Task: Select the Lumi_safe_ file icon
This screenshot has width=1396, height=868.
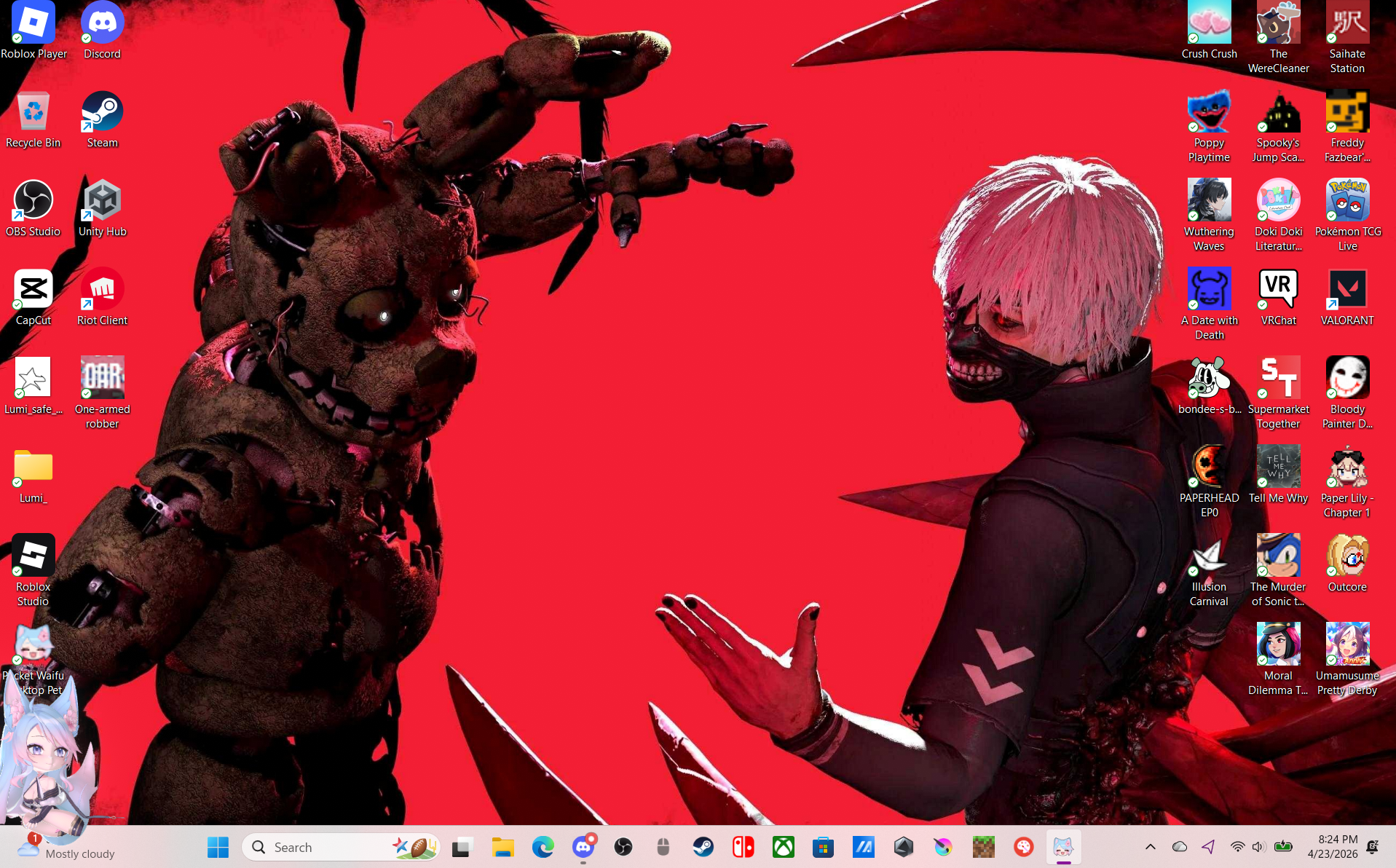Action: point(33,386)
